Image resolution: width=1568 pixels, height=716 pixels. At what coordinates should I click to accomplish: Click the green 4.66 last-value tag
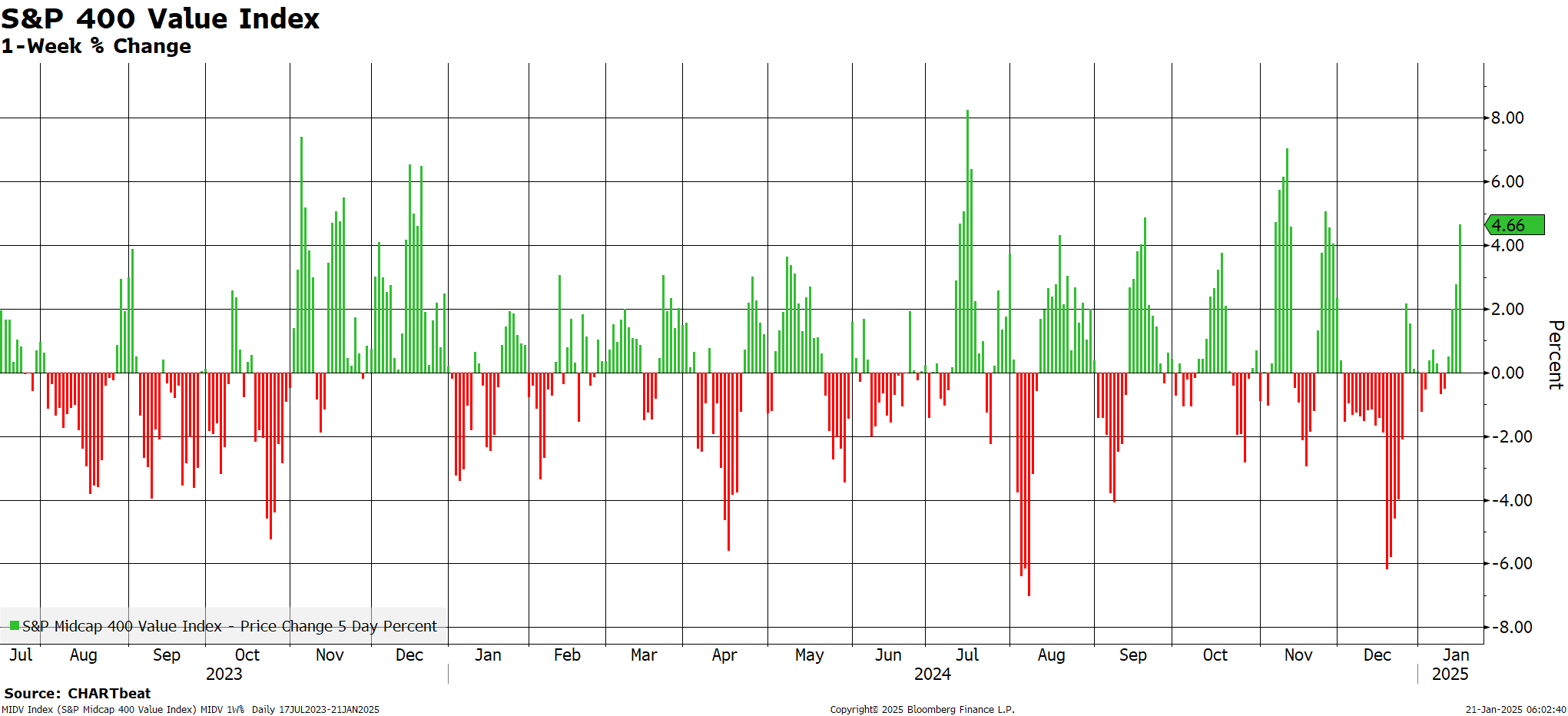pos(1514,225)
